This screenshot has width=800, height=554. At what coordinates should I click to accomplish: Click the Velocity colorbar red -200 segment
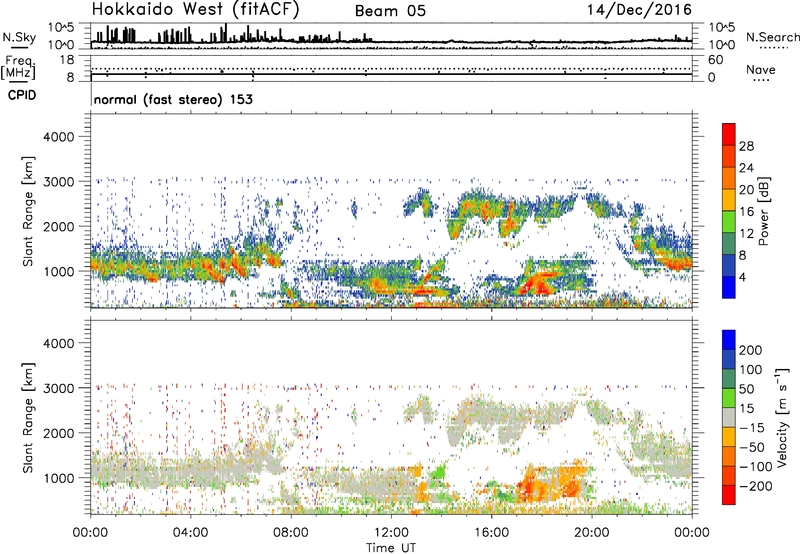(729, 495)
